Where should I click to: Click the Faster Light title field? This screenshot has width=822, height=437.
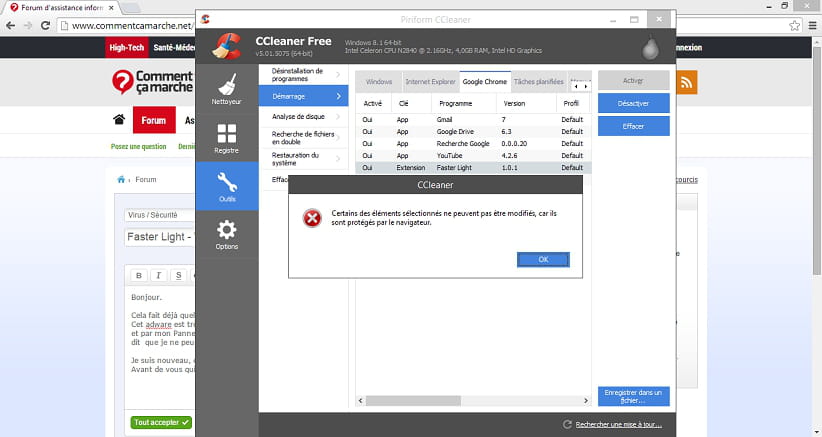pyautogui.click(x=159, y=237)
